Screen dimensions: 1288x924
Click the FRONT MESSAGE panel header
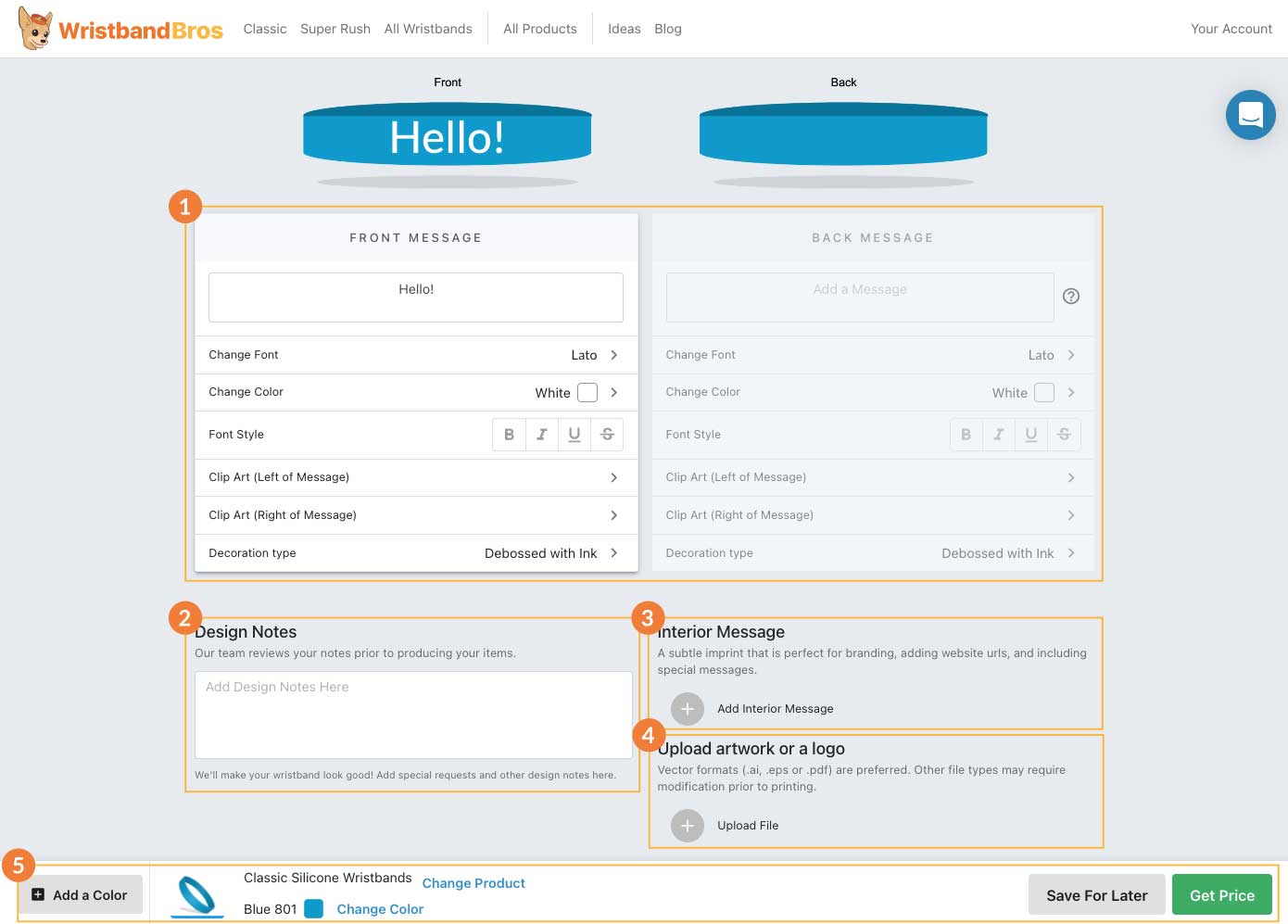point(416,238)
